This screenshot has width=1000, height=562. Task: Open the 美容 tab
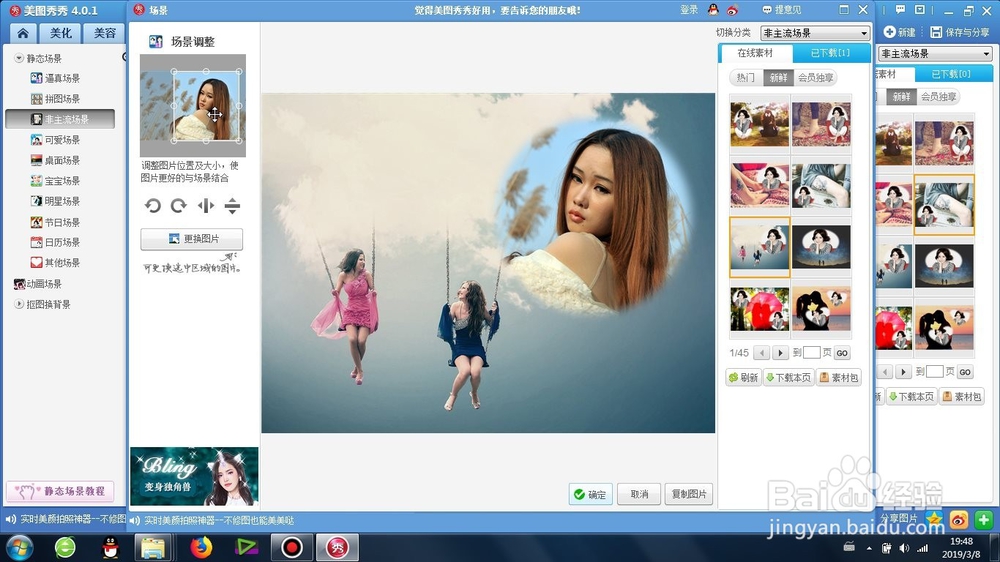pos(105,33)
